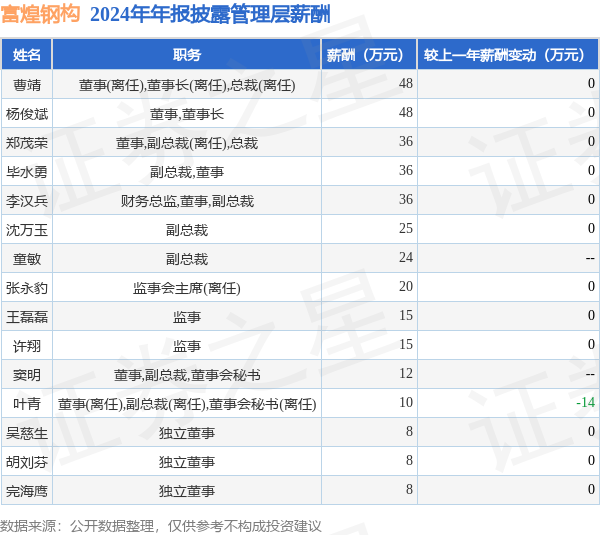Select the 较上一年薪酬变动(万元) column header

click(x=508, y=55)
